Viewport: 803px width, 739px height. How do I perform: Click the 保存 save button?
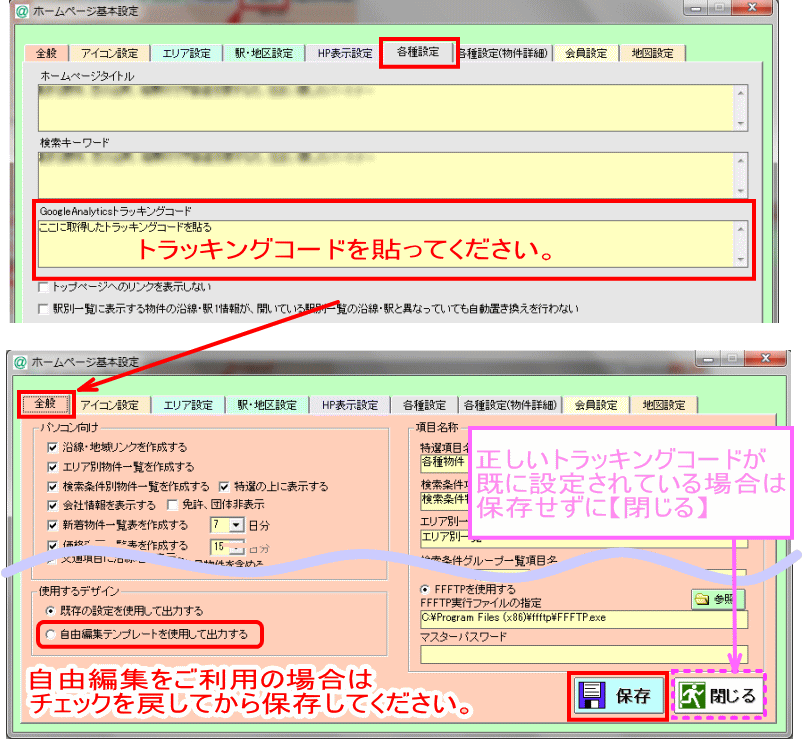(x=618, y=696)
